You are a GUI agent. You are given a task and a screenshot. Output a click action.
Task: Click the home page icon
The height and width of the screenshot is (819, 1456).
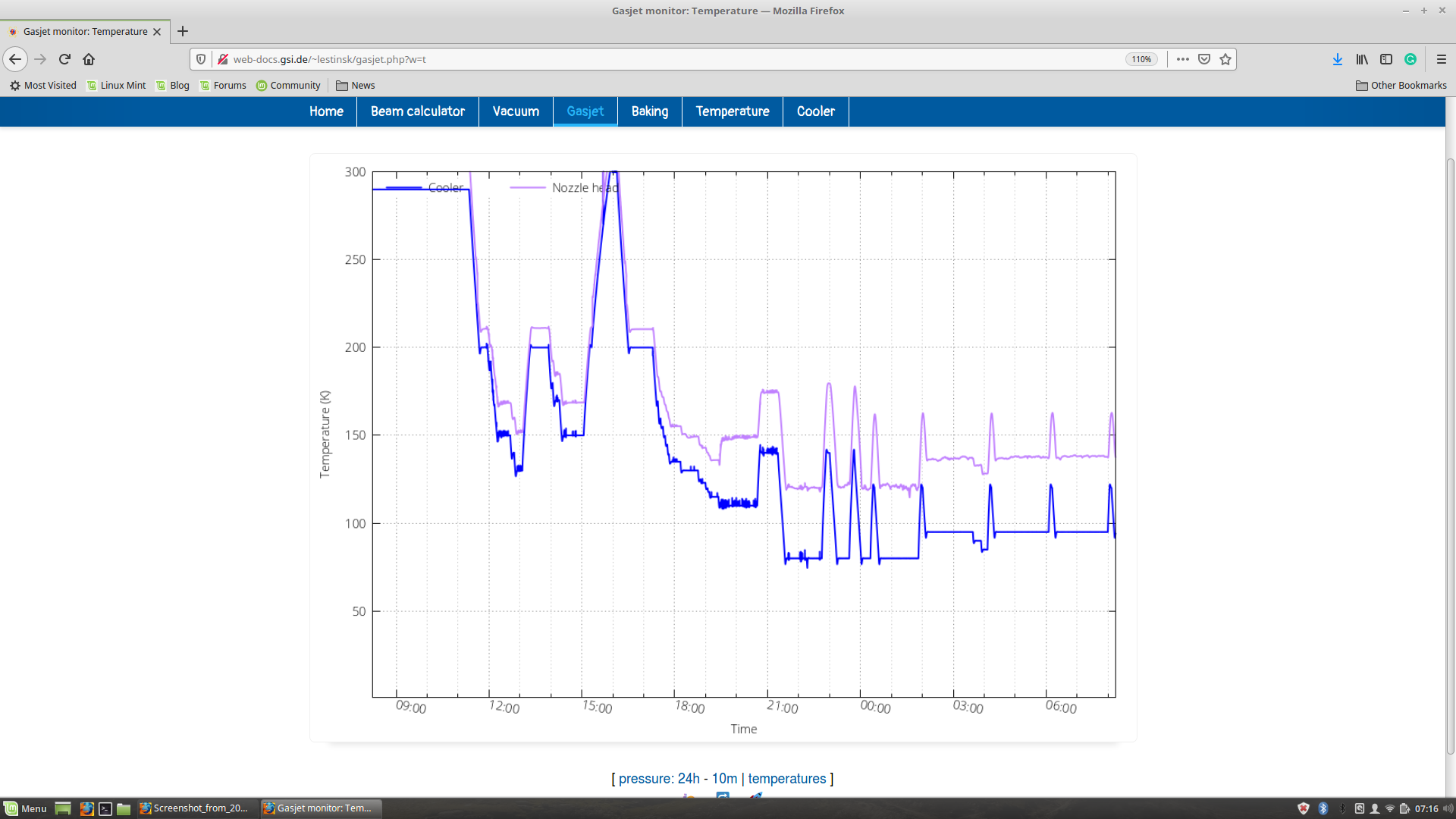coord(89,59)
